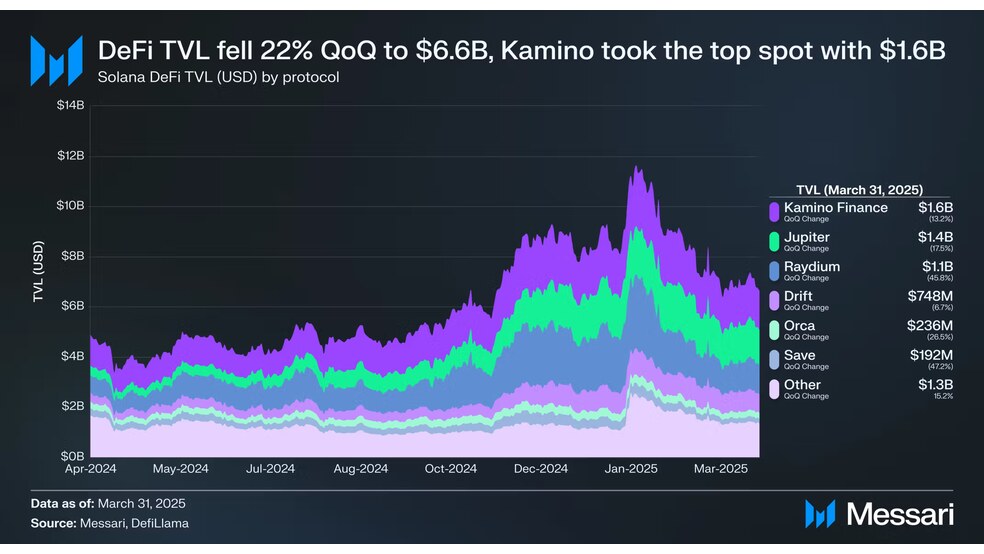Select the Raydium blue legend swatch

774,270
